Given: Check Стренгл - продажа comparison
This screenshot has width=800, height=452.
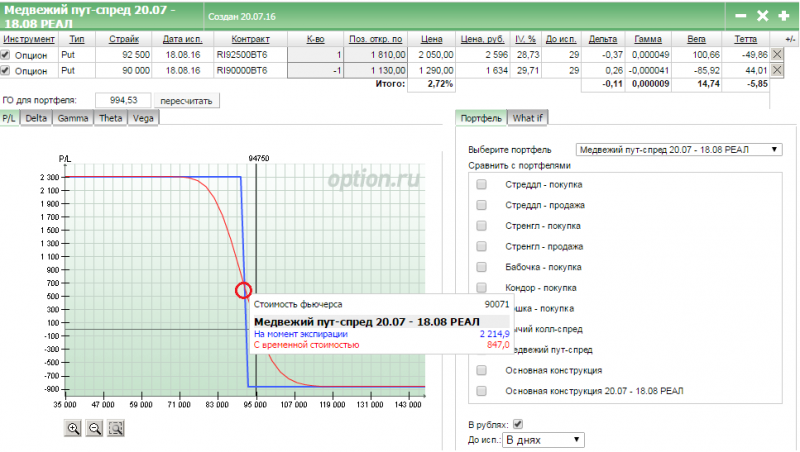Looking at the screenshot, I should [481, 246].
